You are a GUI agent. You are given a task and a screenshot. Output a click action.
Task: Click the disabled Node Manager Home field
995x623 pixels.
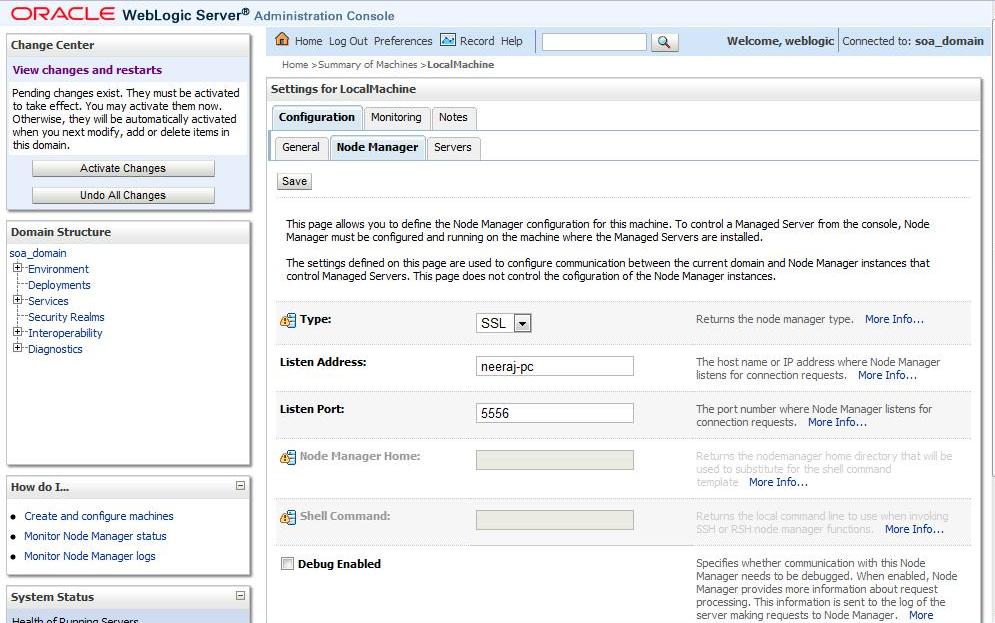click(x=555, y=460)
